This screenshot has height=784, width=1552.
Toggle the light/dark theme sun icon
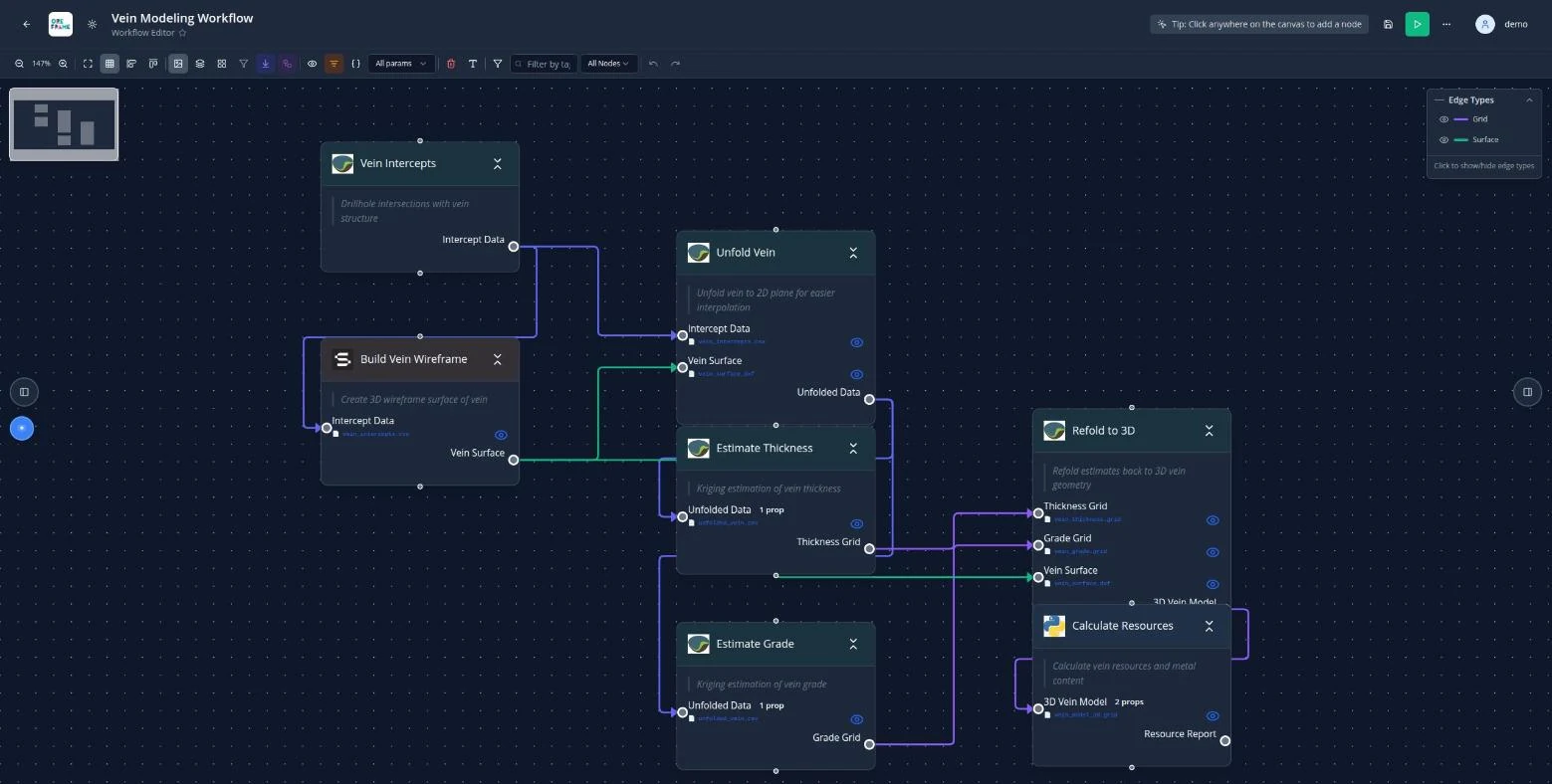click(x=93, y=24)
